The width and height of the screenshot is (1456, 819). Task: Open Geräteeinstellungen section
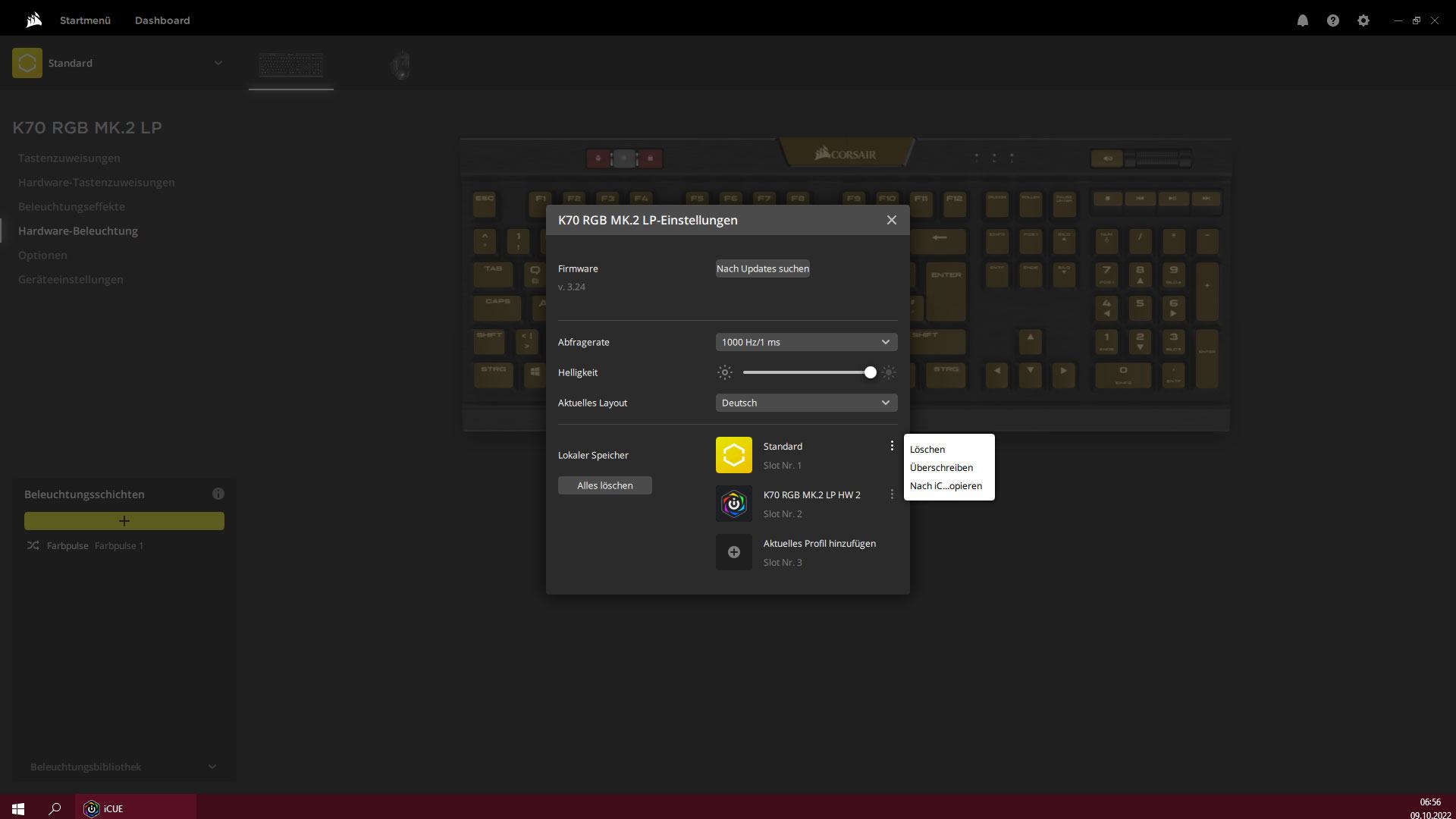(71, 279)
